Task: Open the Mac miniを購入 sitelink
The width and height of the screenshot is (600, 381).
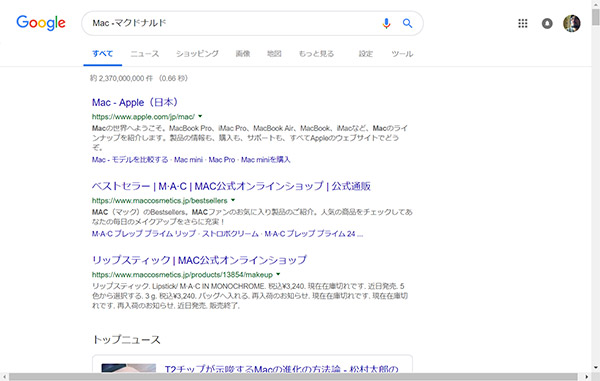Action: tap(266, 160)
